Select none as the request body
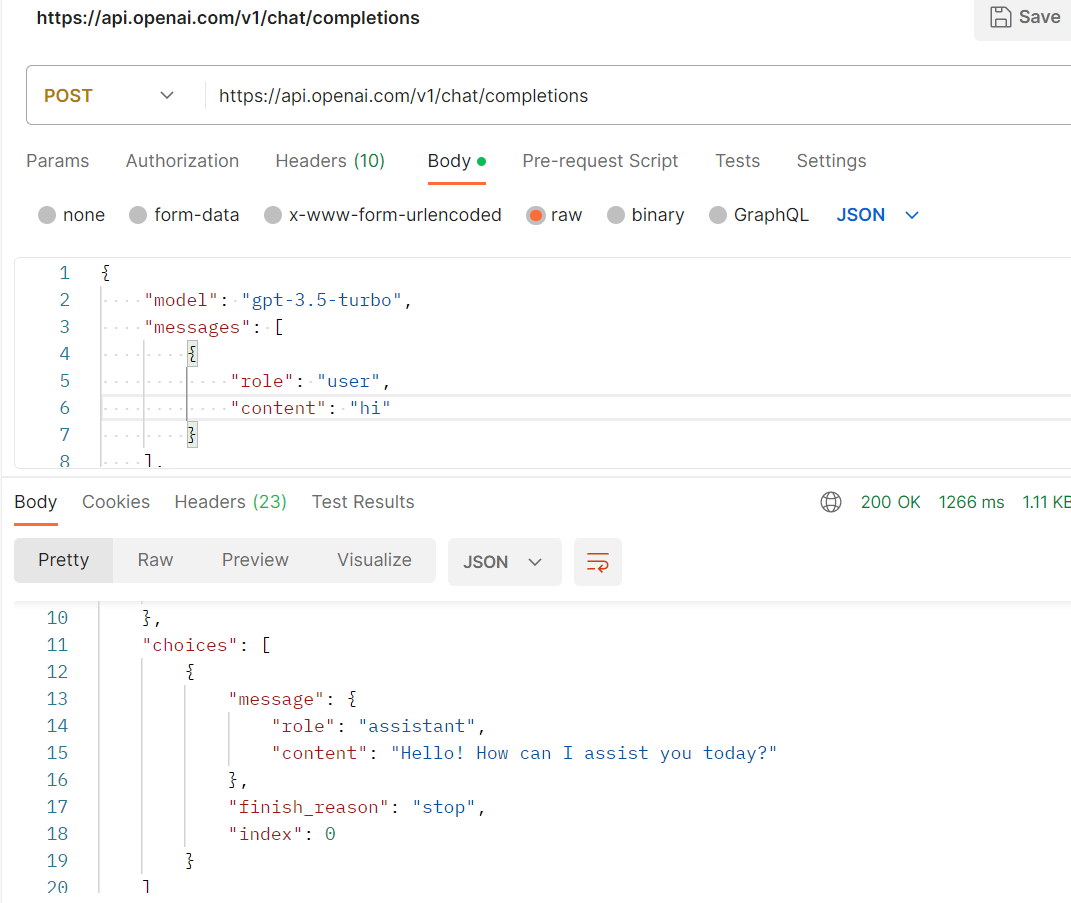This screenshot has height=903, width=1071. 71,214
